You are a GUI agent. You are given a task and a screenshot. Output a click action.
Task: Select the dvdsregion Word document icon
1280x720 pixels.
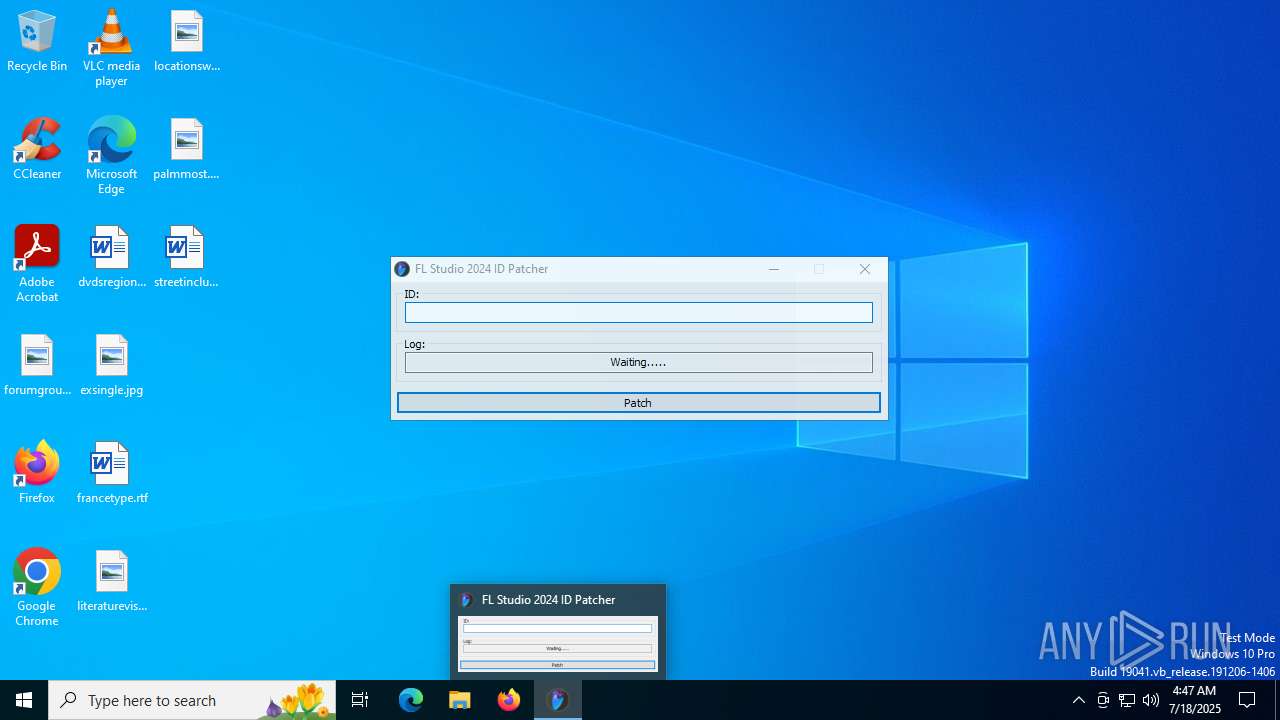111,258
